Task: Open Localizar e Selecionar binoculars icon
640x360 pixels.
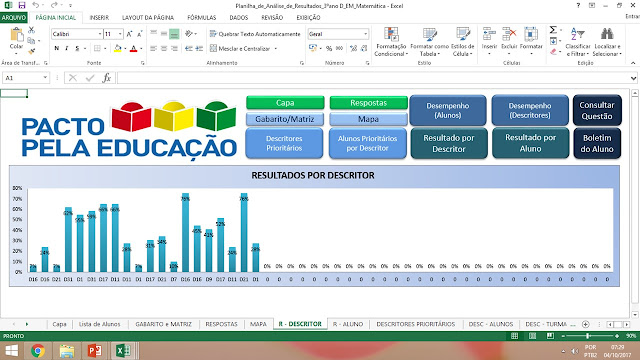Action: (607, 34)
